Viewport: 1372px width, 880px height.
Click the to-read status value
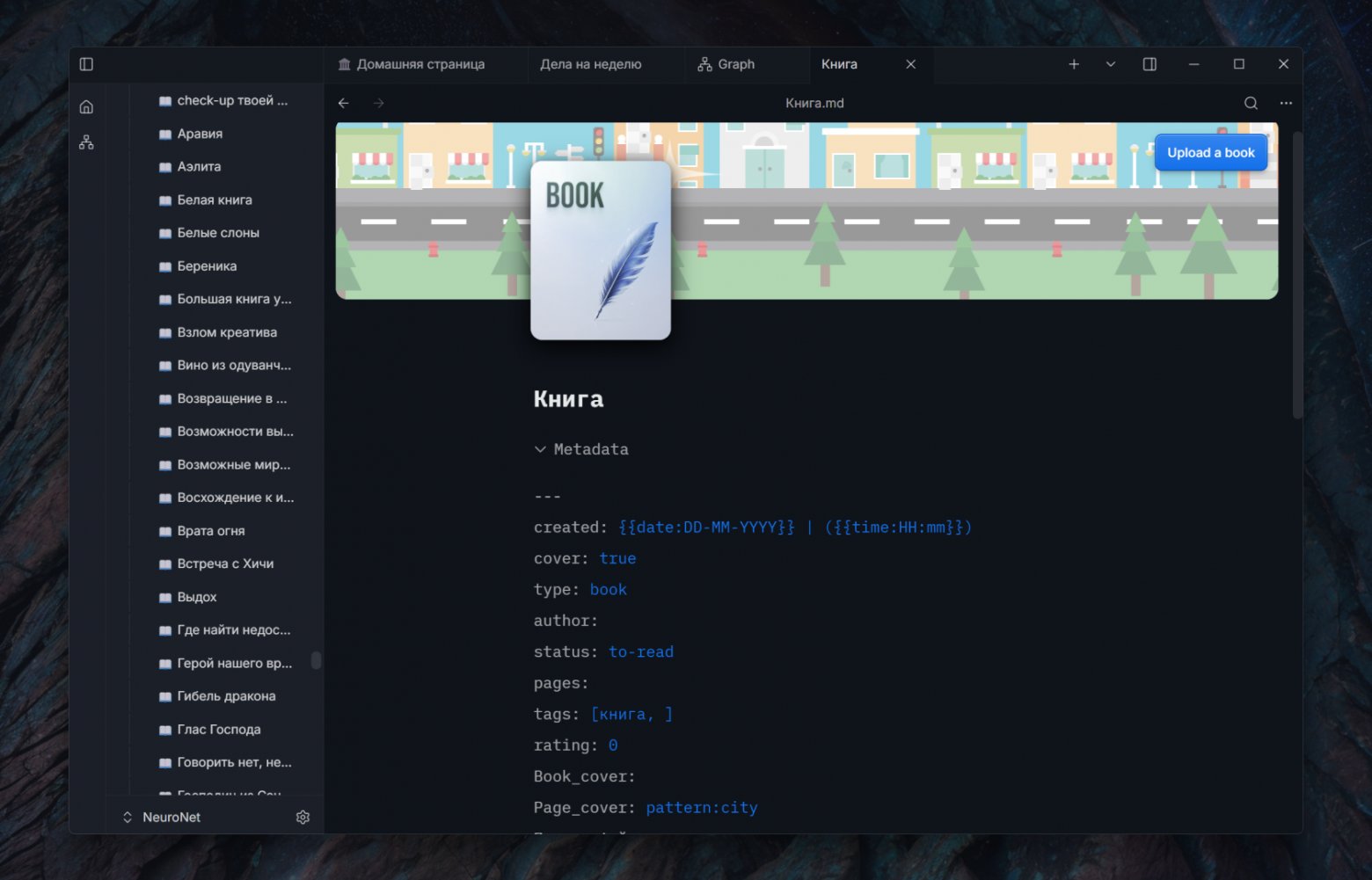[641, 652]
